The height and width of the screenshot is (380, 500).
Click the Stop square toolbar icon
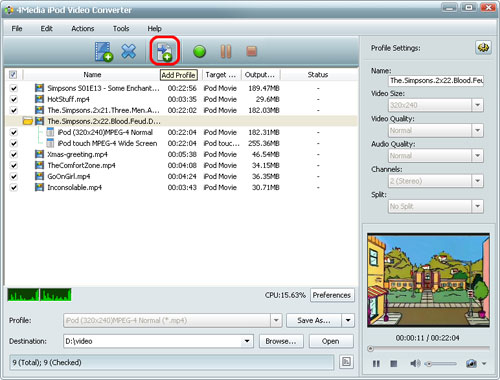[251, 51]
